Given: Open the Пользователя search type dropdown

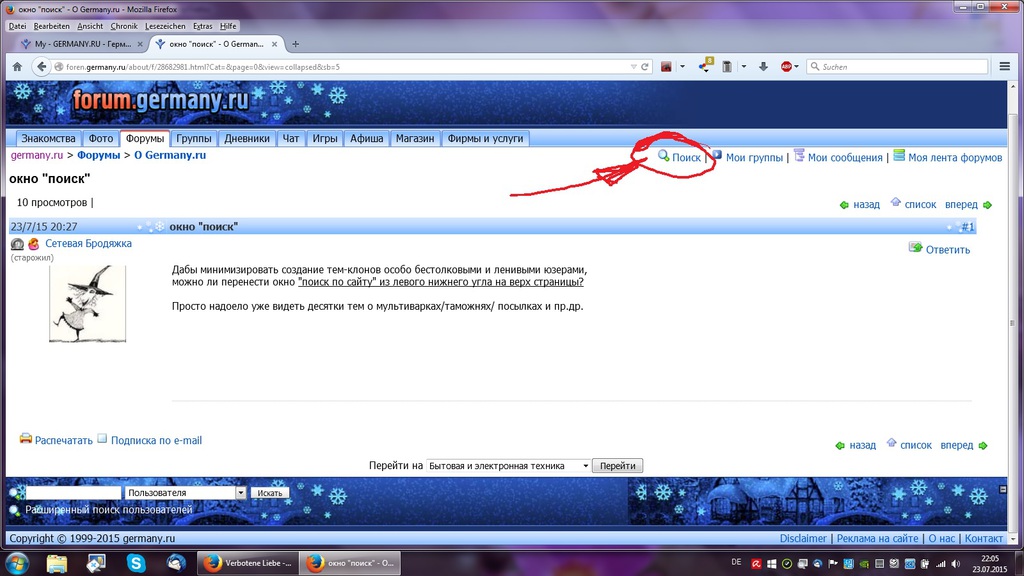Looking at the screenshot, I should [x=185, y=493].
